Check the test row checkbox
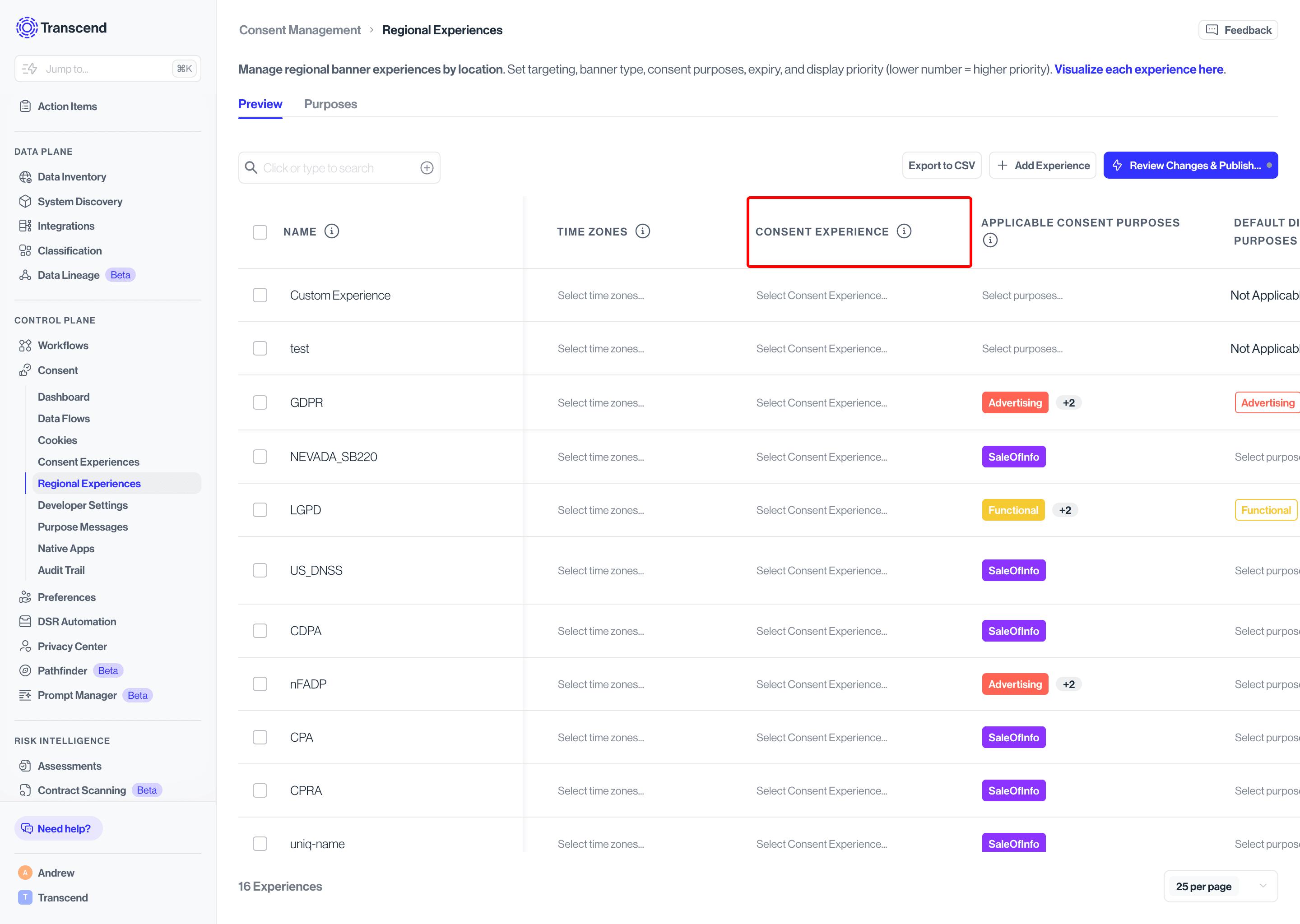The height and width of the screenshot is (924, 1300). click(x=260, y=348)
